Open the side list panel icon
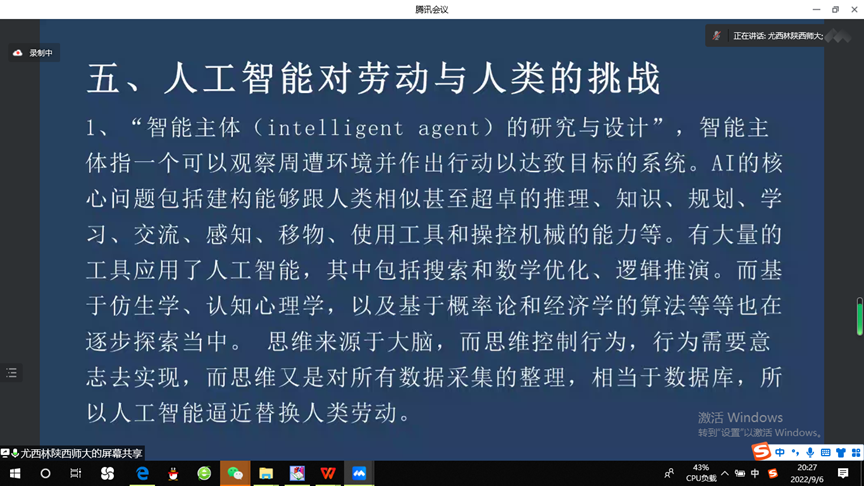864x486 pixels. pyautogui.click(x=12, y=373)
